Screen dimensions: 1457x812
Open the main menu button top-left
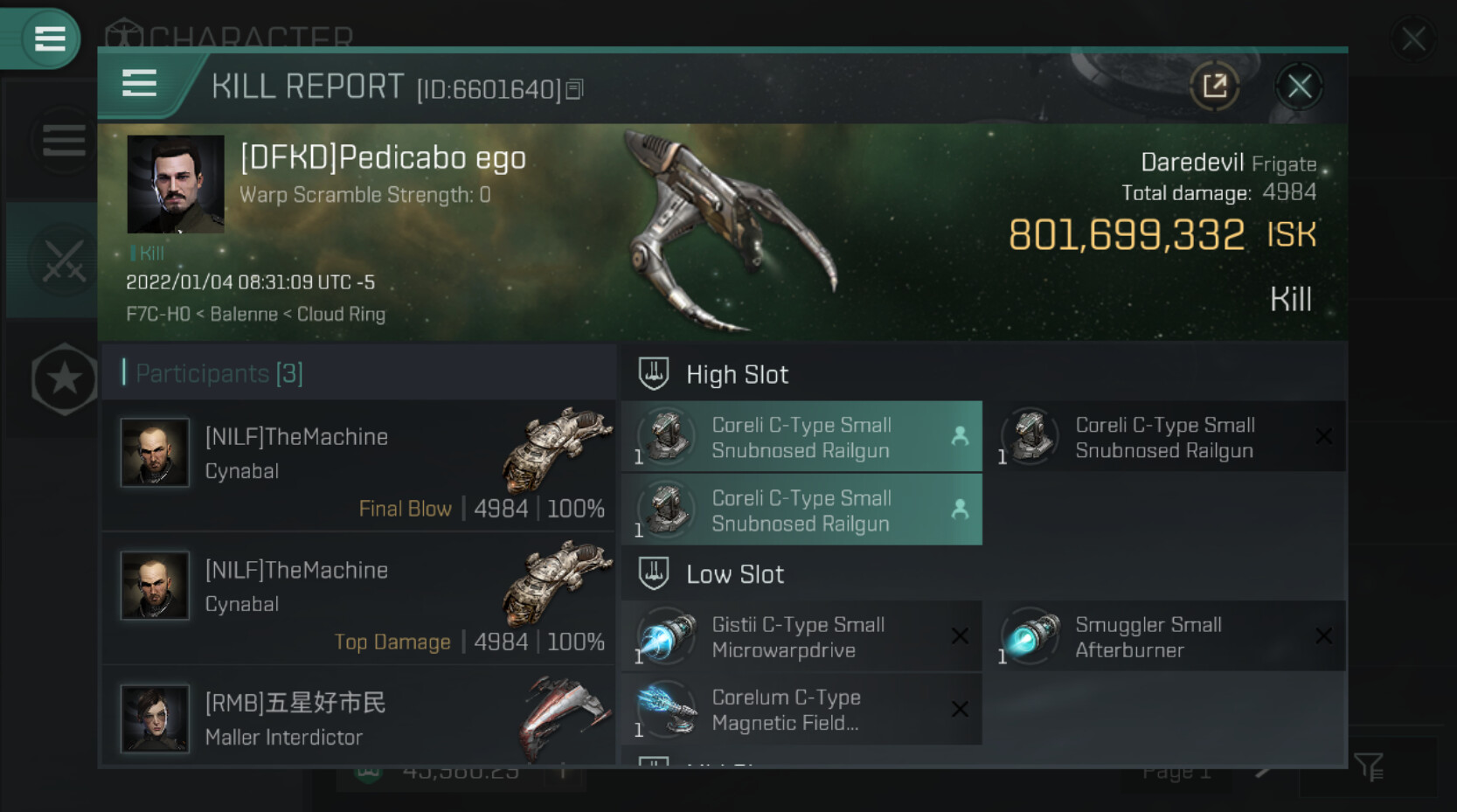pyautogui.click(x=49, y=38)
